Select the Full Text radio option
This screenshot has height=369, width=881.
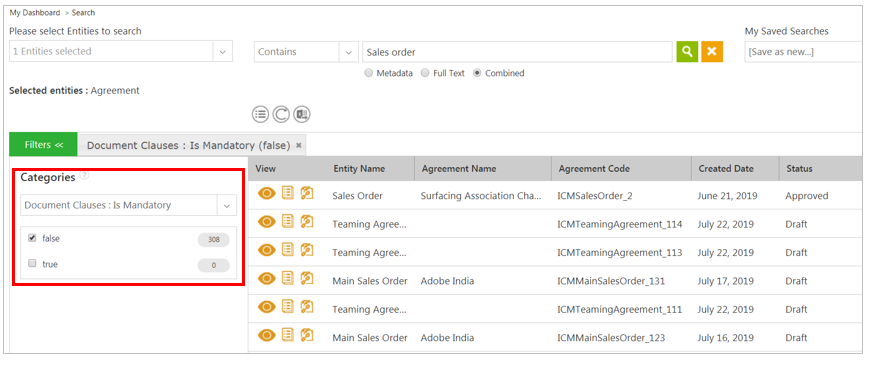pyautogui.click(x=425, y=73)
